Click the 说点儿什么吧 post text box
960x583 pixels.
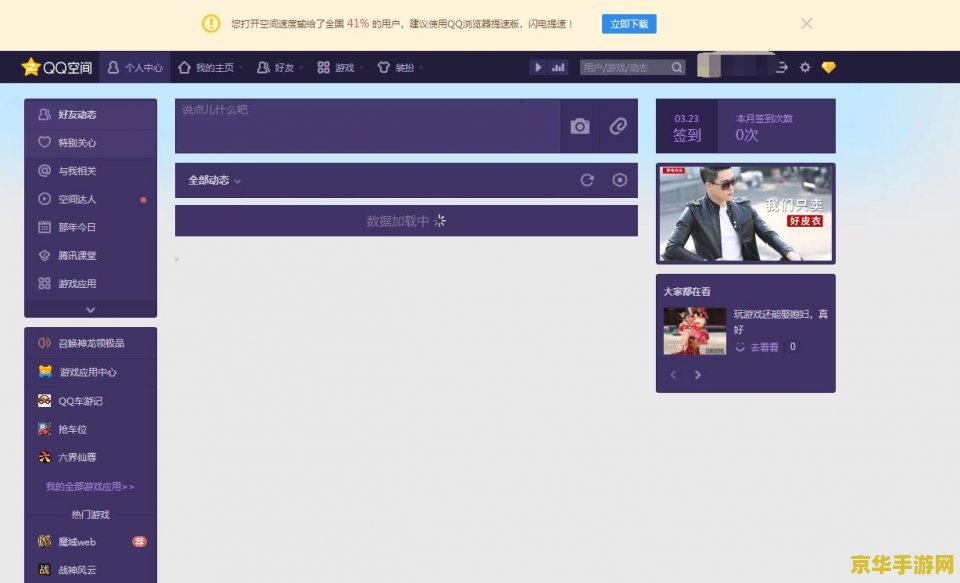367,126
